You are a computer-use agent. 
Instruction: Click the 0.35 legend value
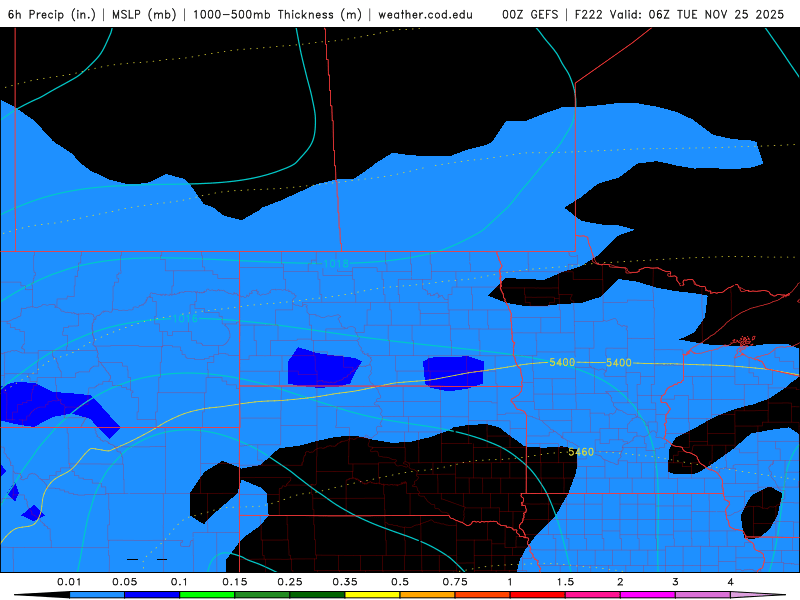click(x=345, y=582)
